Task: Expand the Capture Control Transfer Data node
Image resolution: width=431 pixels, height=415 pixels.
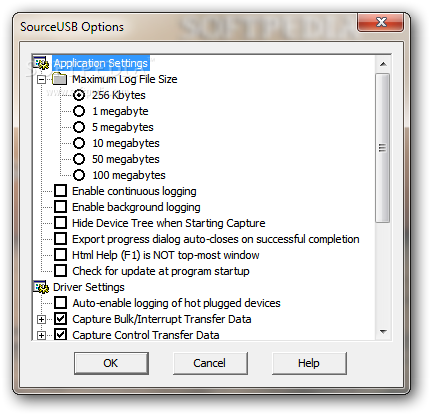Action: [41, 335]
